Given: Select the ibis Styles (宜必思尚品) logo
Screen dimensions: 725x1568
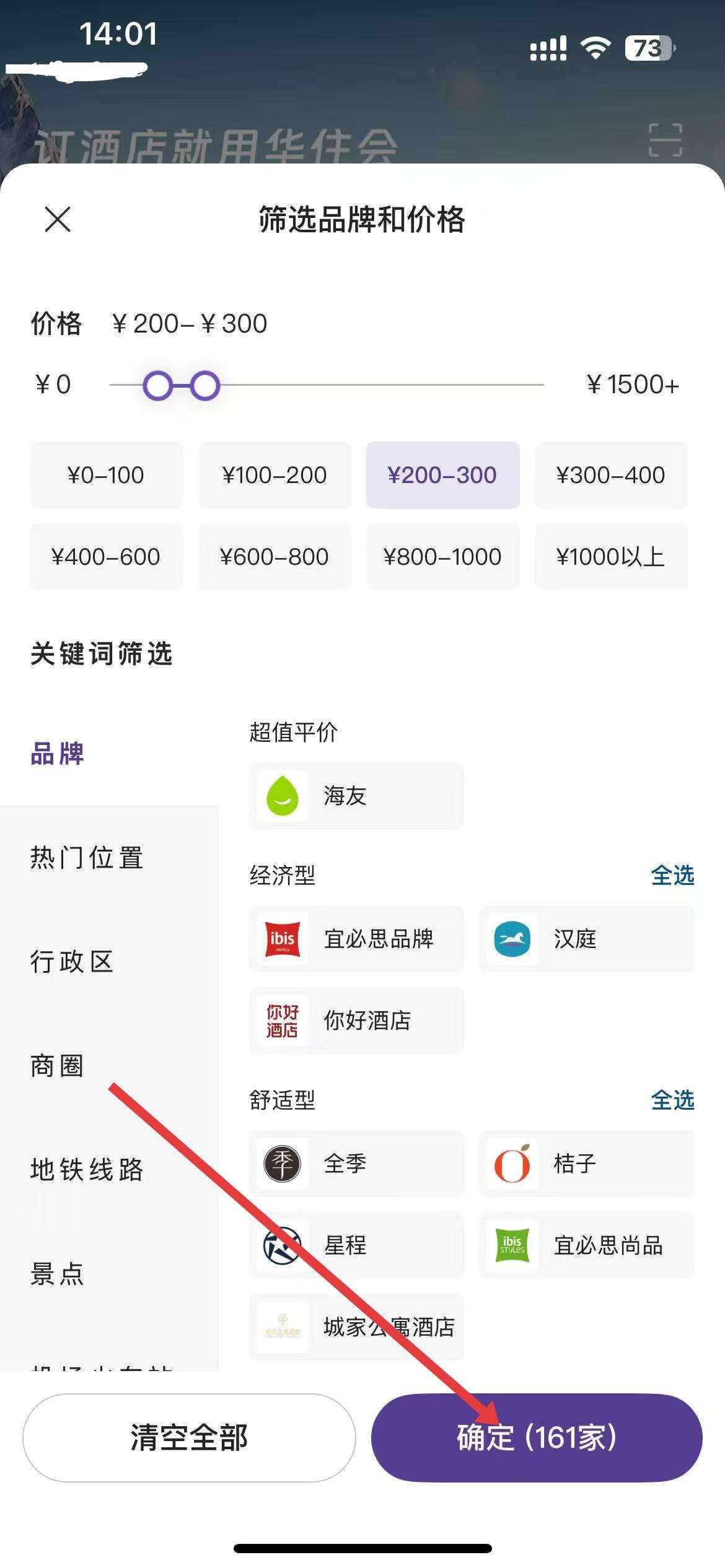Looking at the screenshot, I should click(512, 1245).
